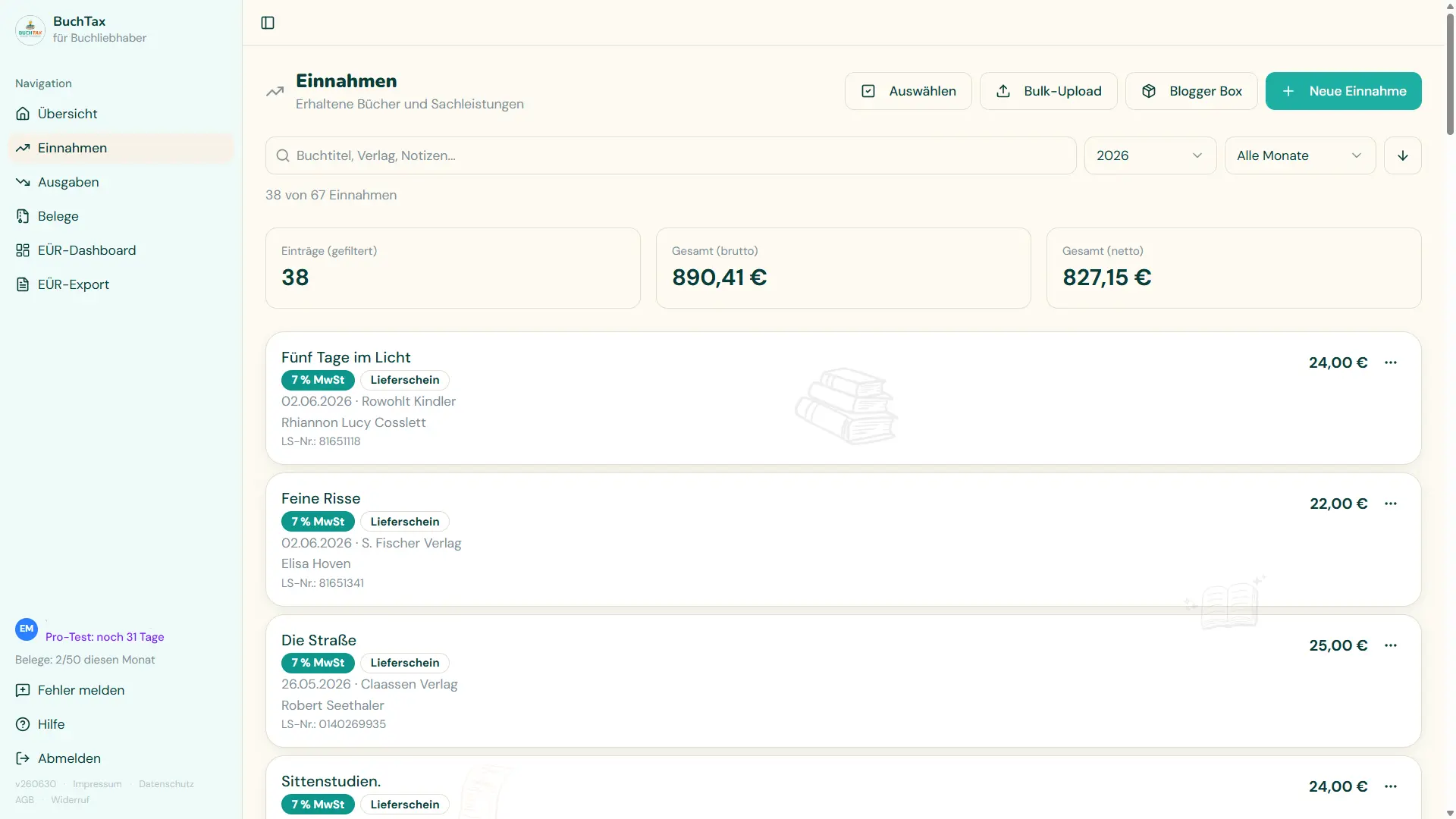Start a Bulk-Upload
Screen dimensions: 1456x819
pyautogui.click(x=1049, y=91)
